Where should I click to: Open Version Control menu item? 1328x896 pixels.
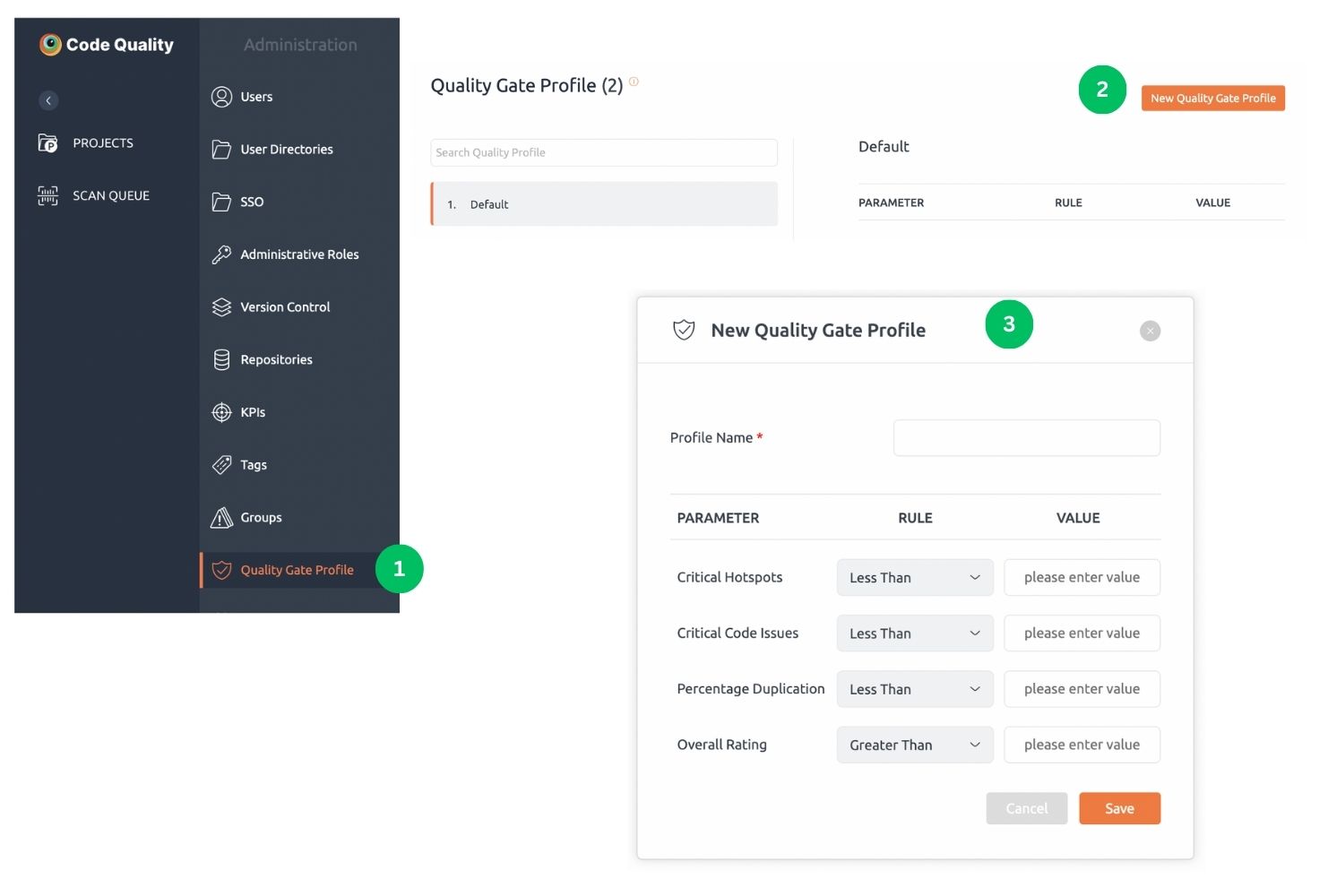285,307
